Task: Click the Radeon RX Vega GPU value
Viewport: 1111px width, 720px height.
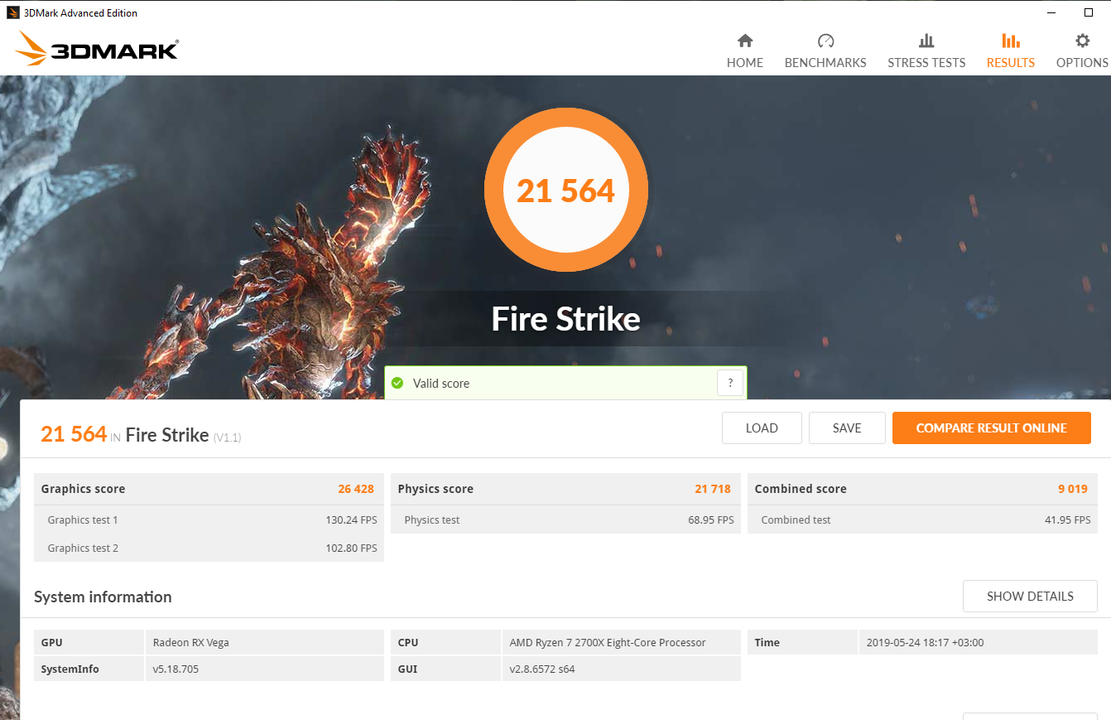Action: tap(191, 642)
